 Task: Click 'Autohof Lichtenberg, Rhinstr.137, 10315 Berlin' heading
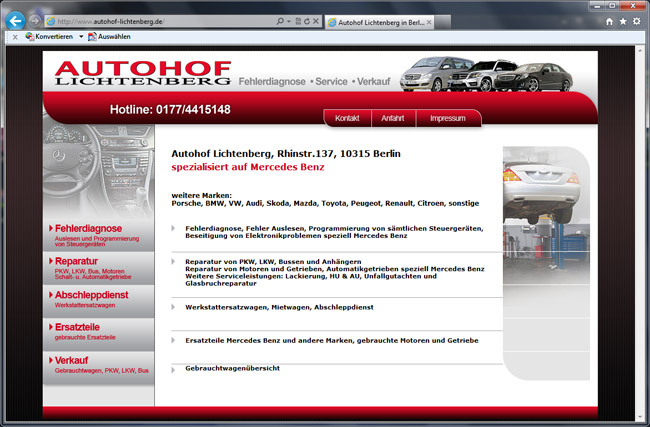pyautogui.click(x=286, y=154)
